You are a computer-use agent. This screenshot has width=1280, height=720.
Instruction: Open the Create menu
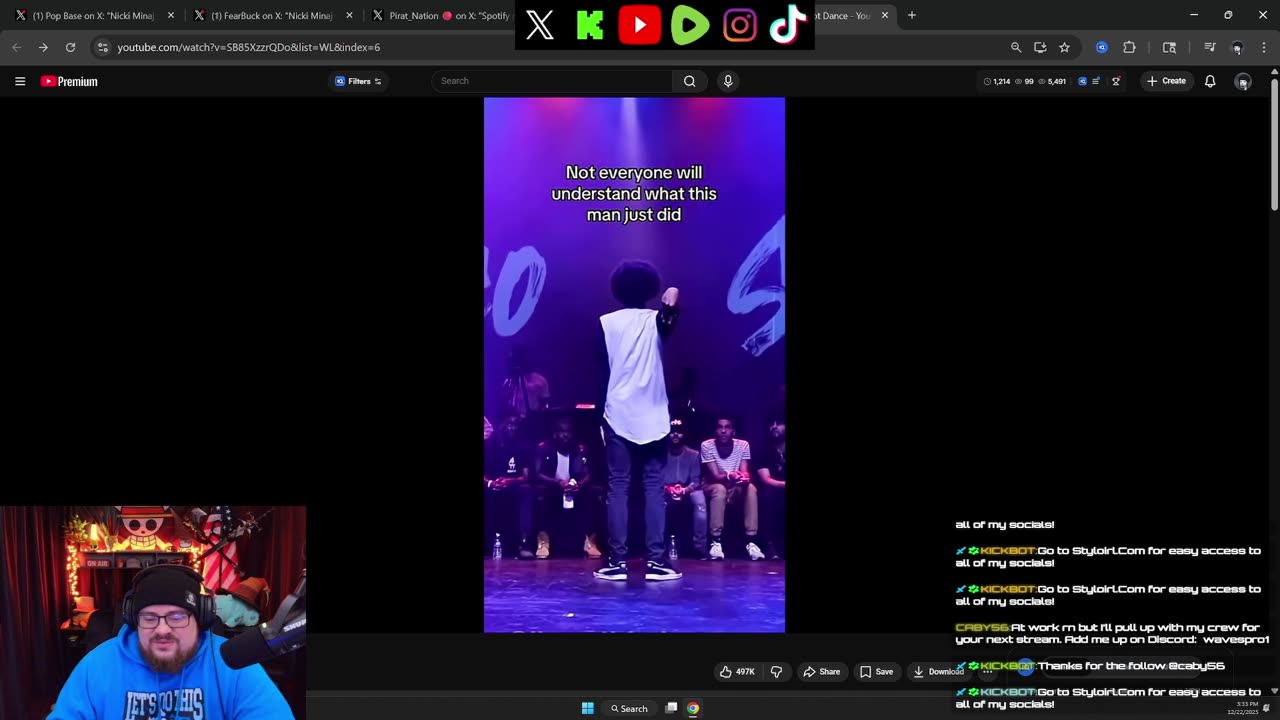(1166, 81)
